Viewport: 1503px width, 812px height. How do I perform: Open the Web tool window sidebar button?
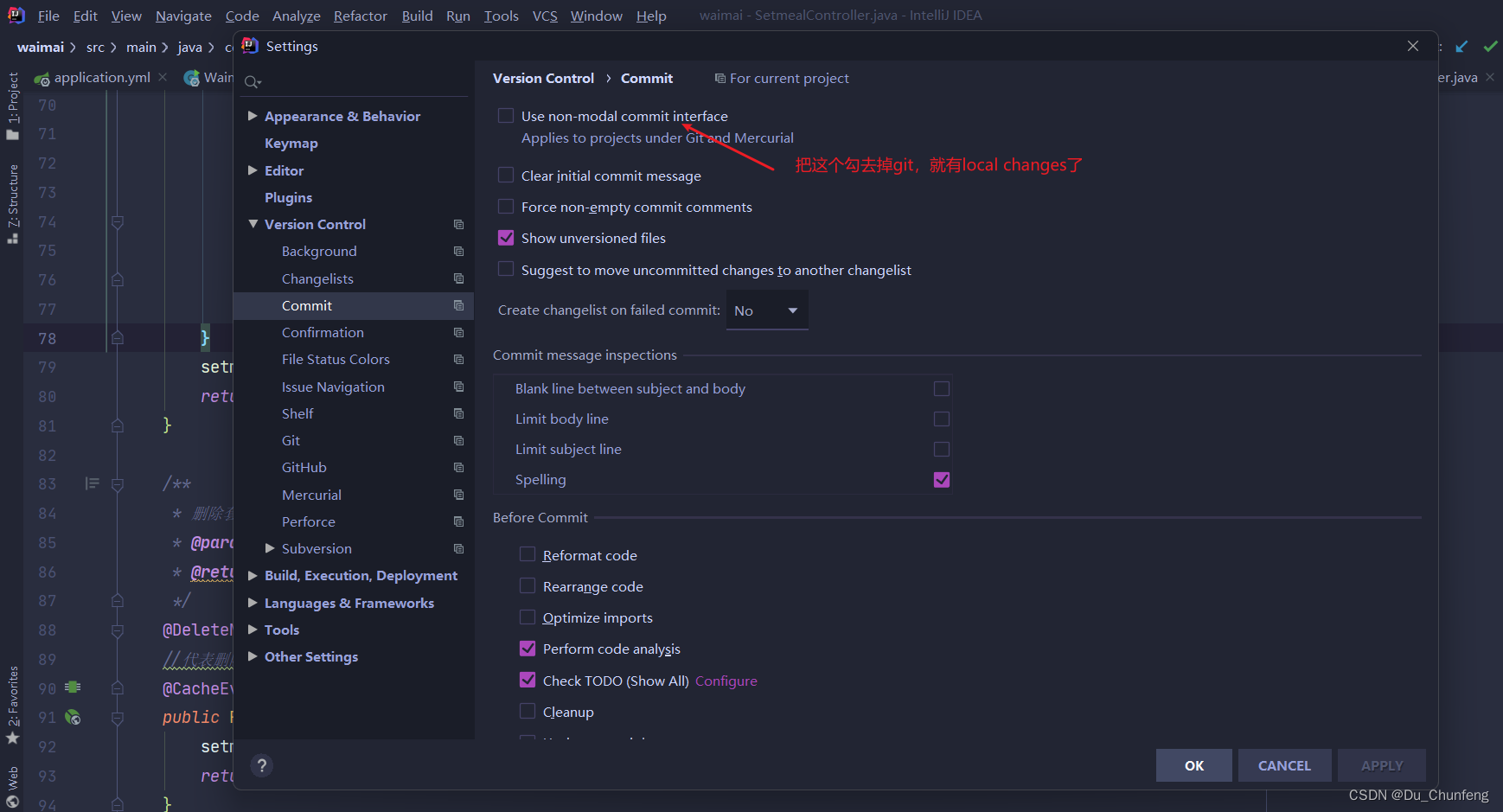(x=13, y=786)
